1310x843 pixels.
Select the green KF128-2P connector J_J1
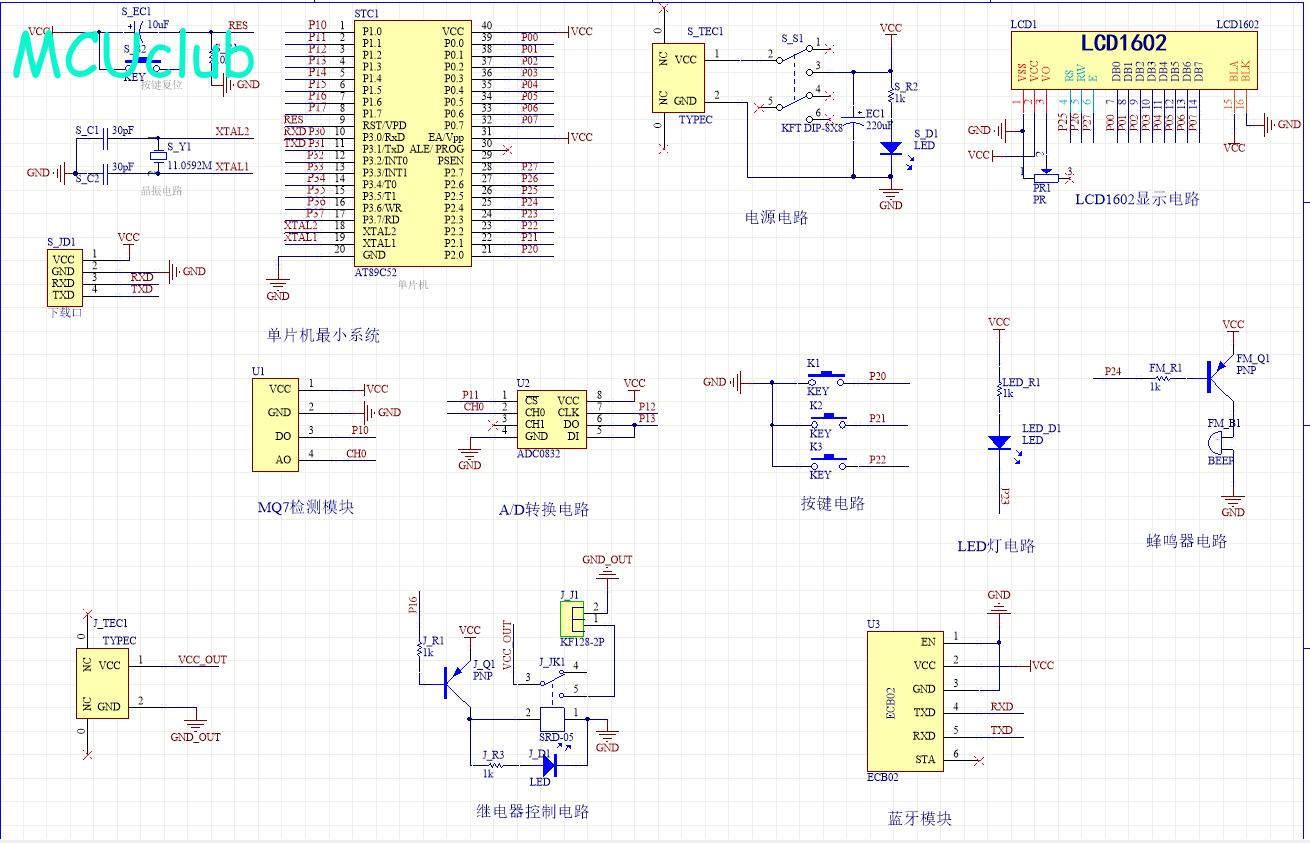[x=571, y=618]
